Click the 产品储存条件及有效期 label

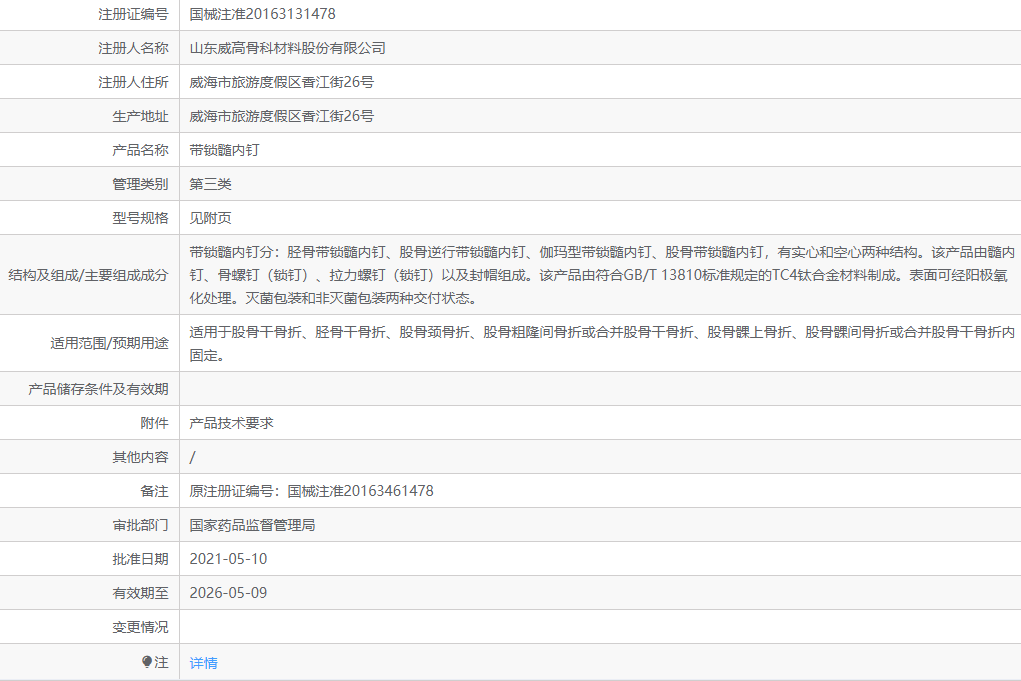(98, 389)
